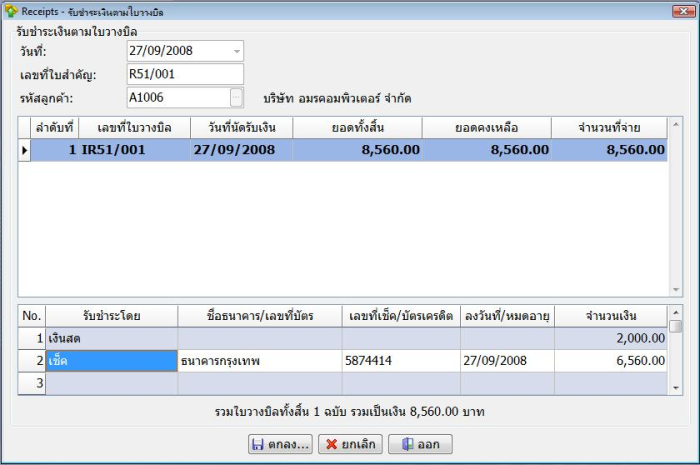This screenshot has width=700, height=465.
Task: Select the เช็ค payment method cell
Action: coord(111,360)
